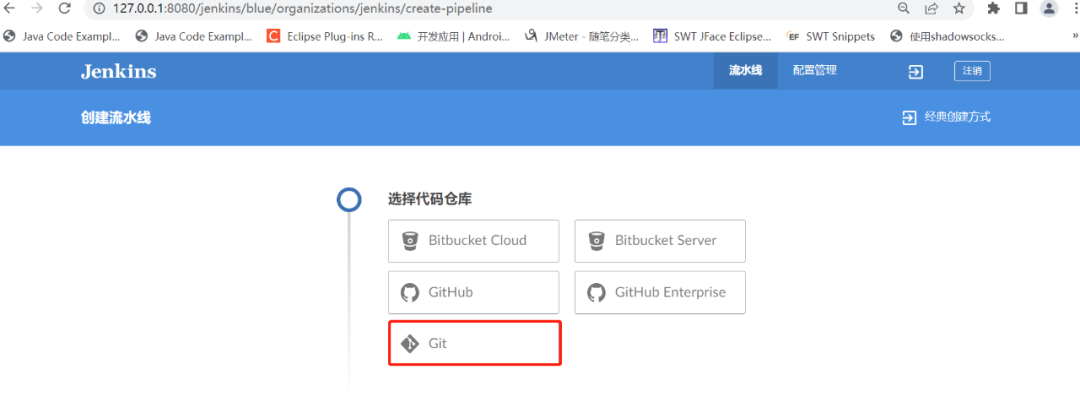Open the 使用shadowsocks... bookmark
This screenshot has width=1080, height=408.
point(948,37)
